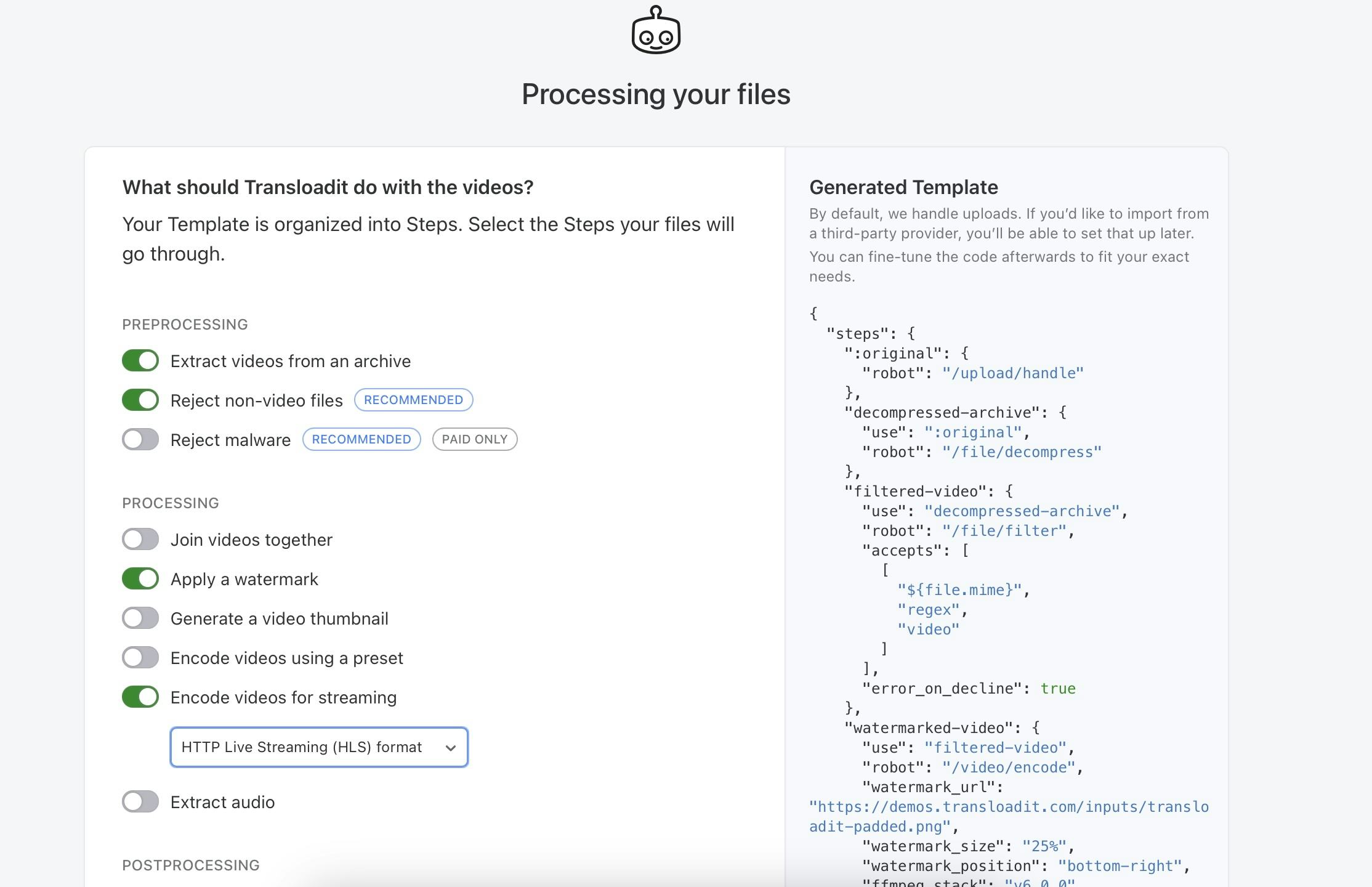
Task: Select HTTP Live Streaming (HLS) format option
Action: (x=301, y=747)
